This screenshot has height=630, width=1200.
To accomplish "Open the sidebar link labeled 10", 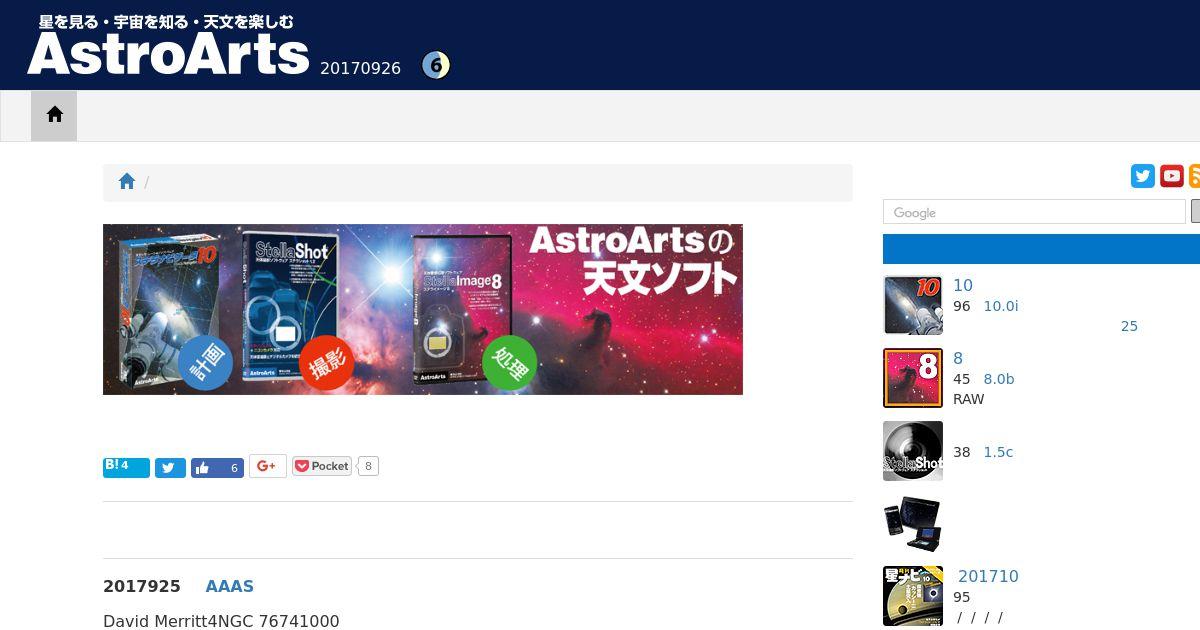I will 963,286.
